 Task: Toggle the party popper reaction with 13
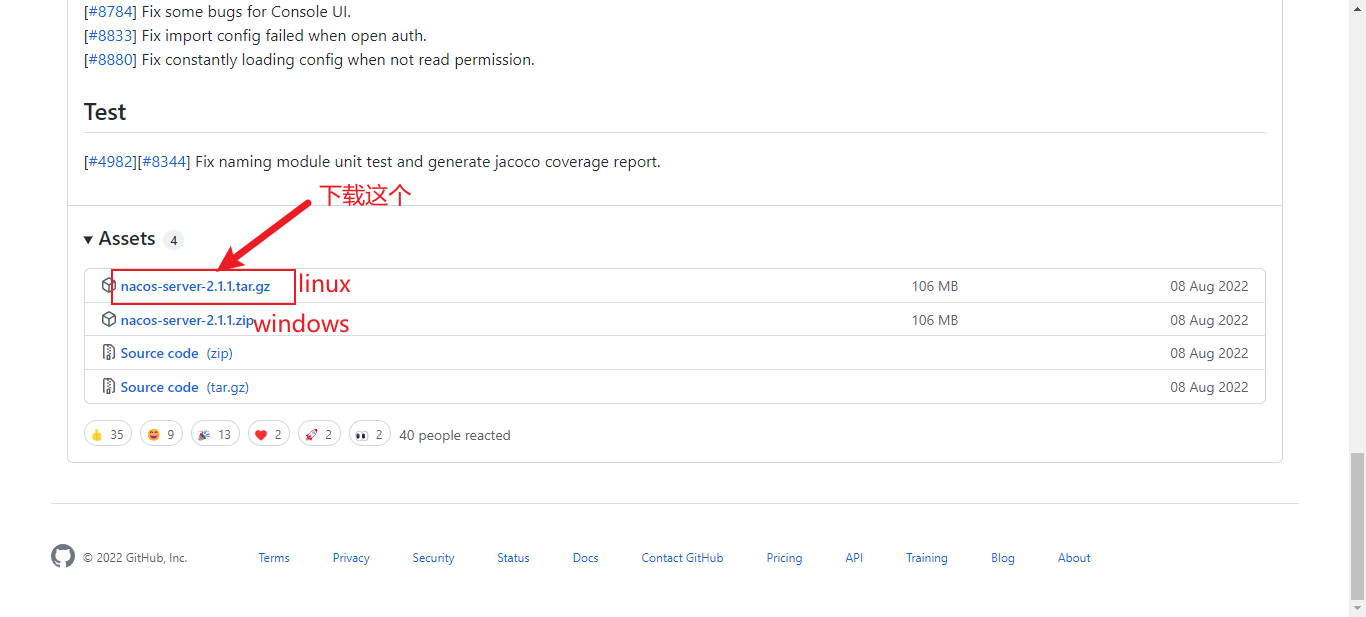[215, 434]
